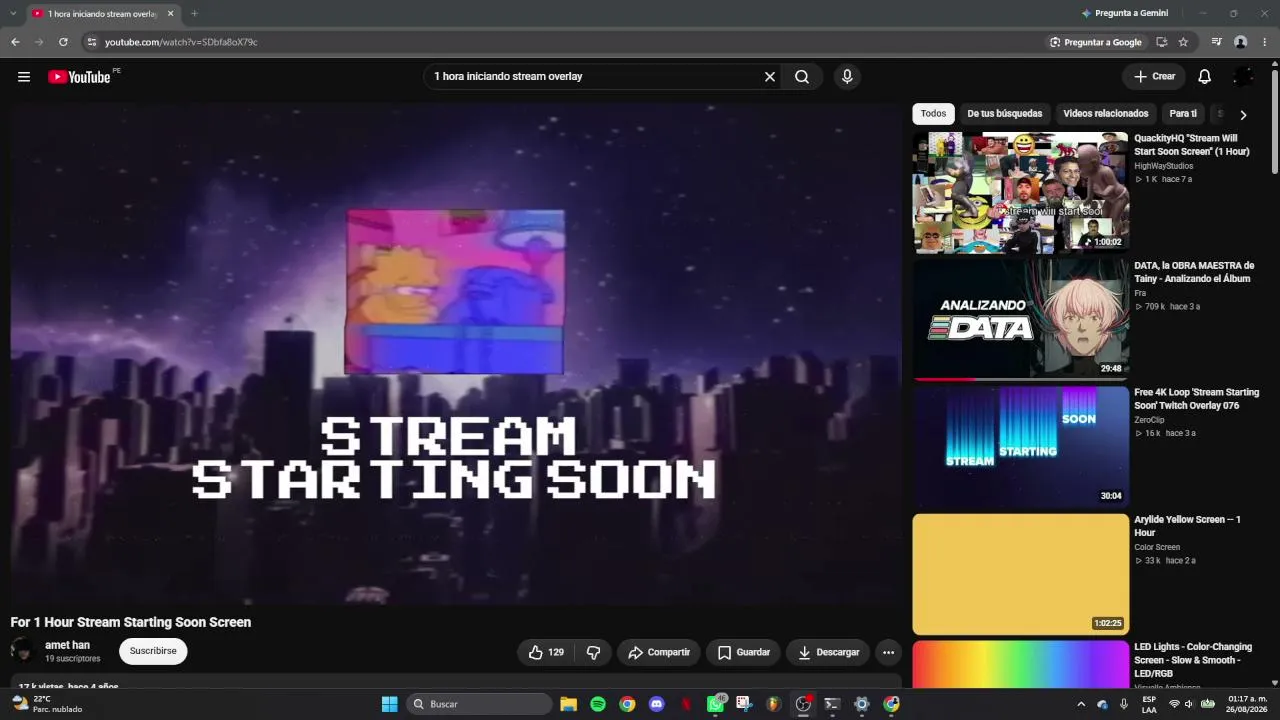The image size is (1280, 720).
Task: Close the '1 hora iniciando stream overlay' tab
Action: pos(170,13)
